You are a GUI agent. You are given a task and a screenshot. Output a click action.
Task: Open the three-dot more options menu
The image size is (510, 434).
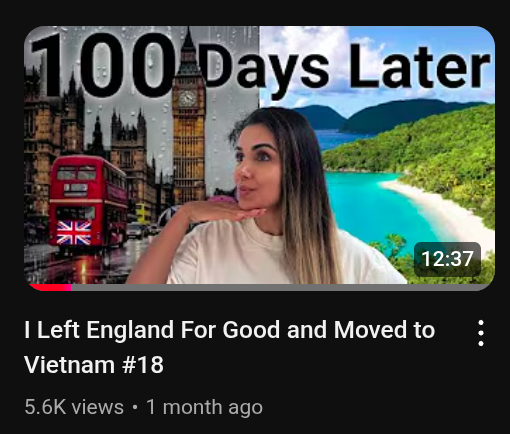pos(481,333)
